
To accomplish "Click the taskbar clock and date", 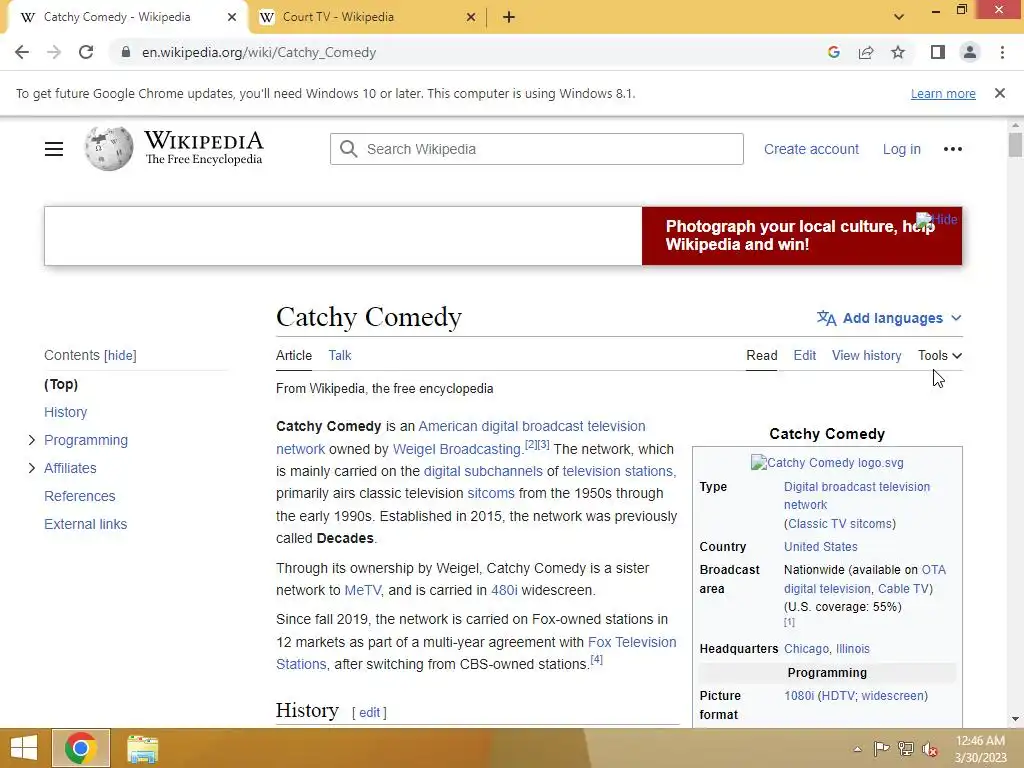I will pyautogui.click(x=980, y=749).
